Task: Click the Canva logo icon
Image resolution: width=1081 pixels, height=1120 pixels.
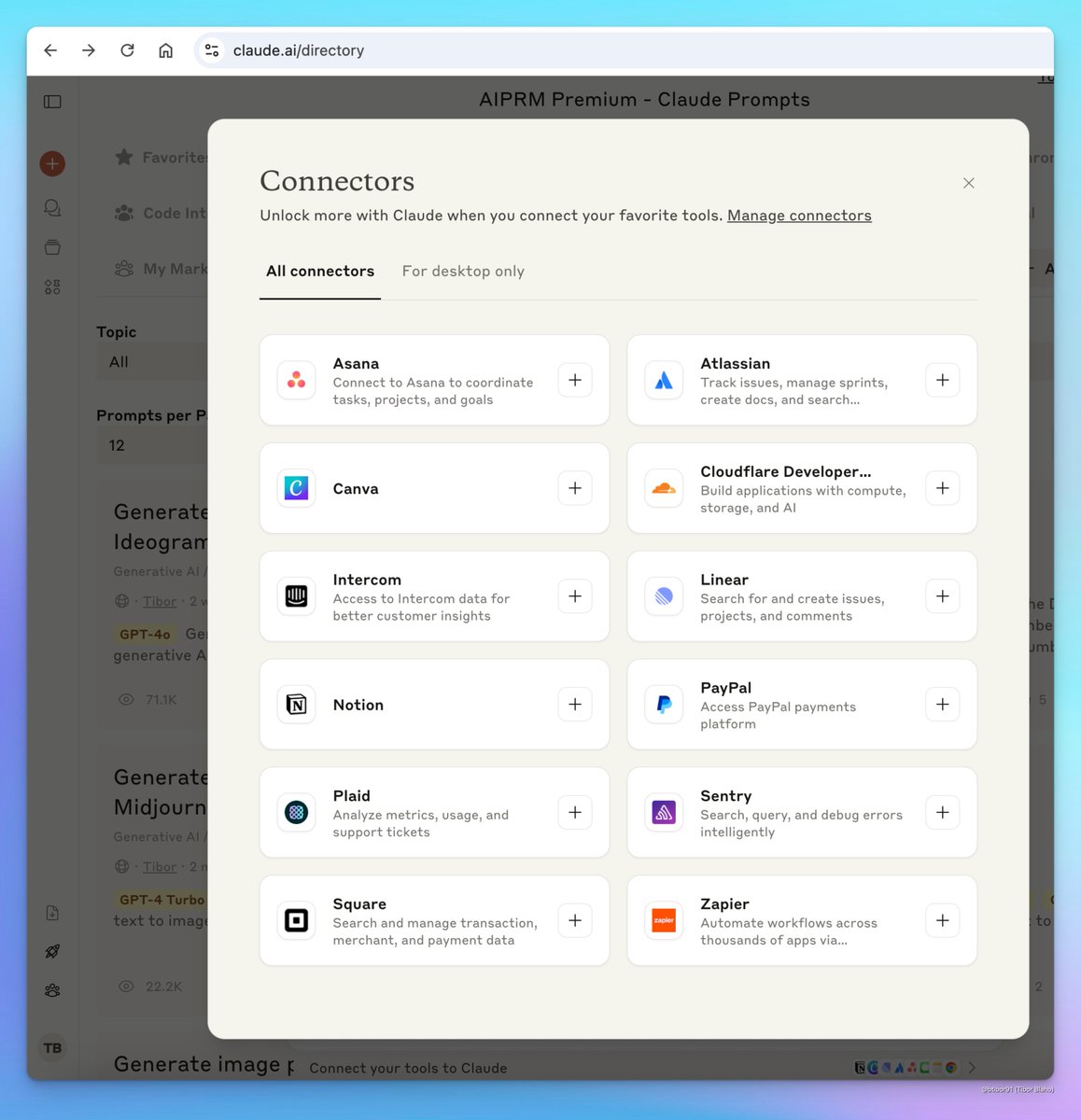Action: pyautogui.click(x=296, y=488)
